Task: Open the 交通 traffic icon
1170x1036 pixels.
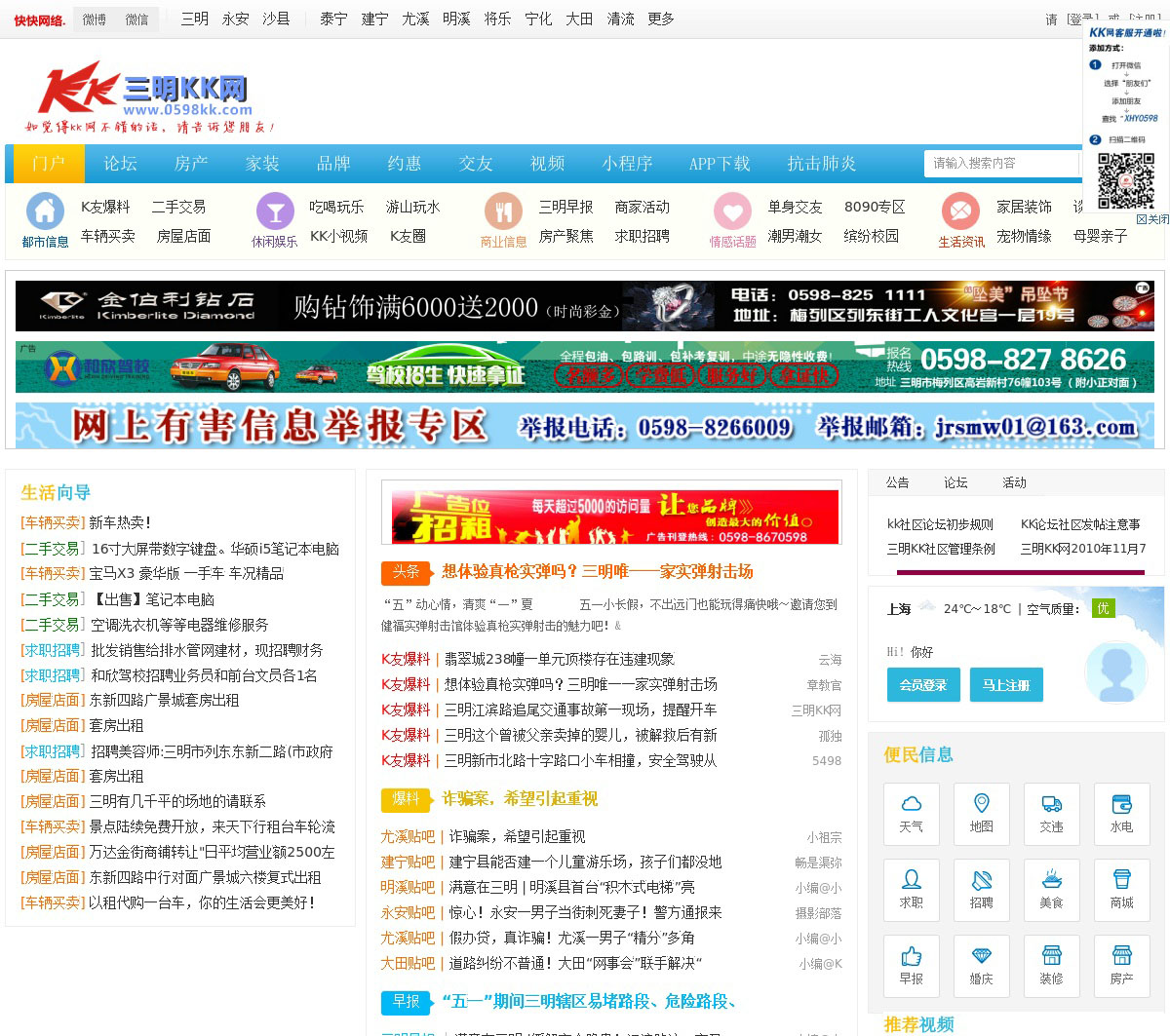Action: point(1051,805)
